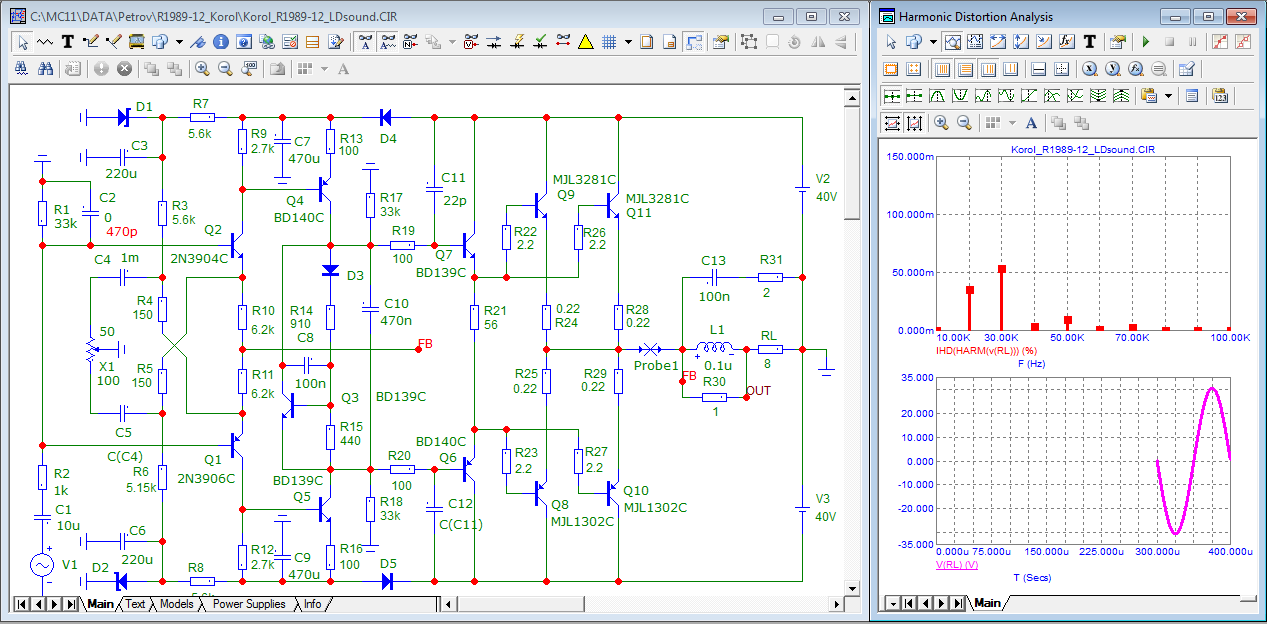
Task: Select the Text mode tool in schematic toolbar
Action: point(68,42)
